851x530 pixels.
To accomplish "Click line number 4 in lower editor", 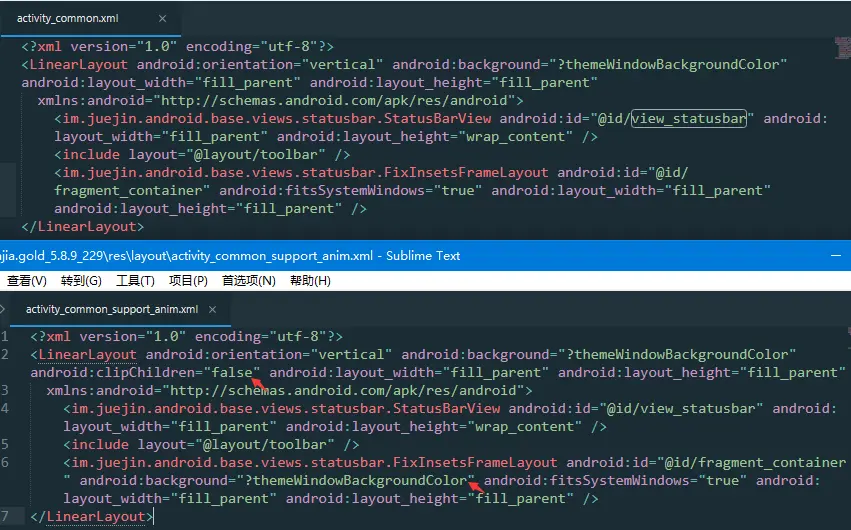I will (x=4, y=408).
